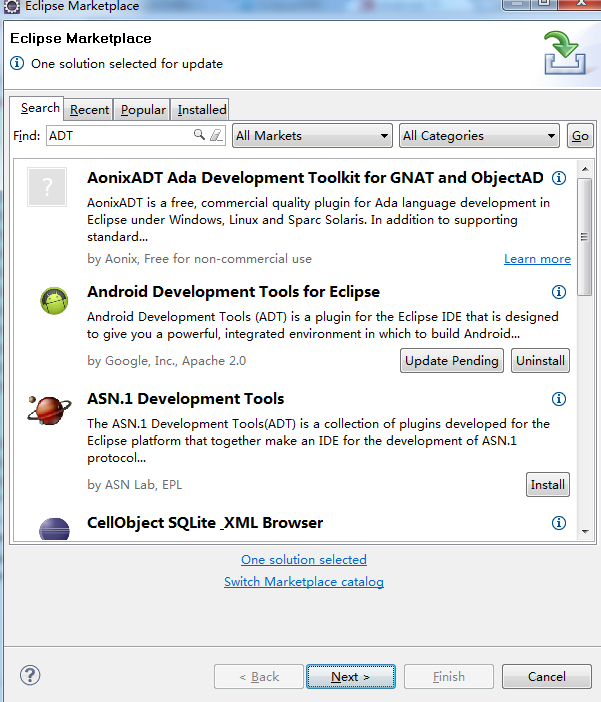Click the info icon next to AonixADT title
Image resolution: width=601 pixels, height=702 pixels.
[558, 178]
